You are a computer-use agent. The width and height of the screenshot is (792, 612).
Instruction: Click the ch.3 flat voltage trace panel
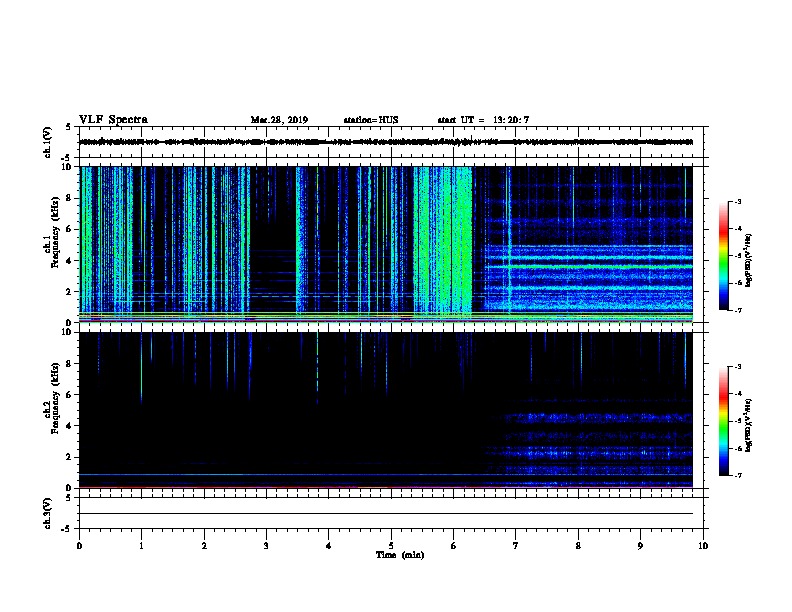click(x=391, y=513)
